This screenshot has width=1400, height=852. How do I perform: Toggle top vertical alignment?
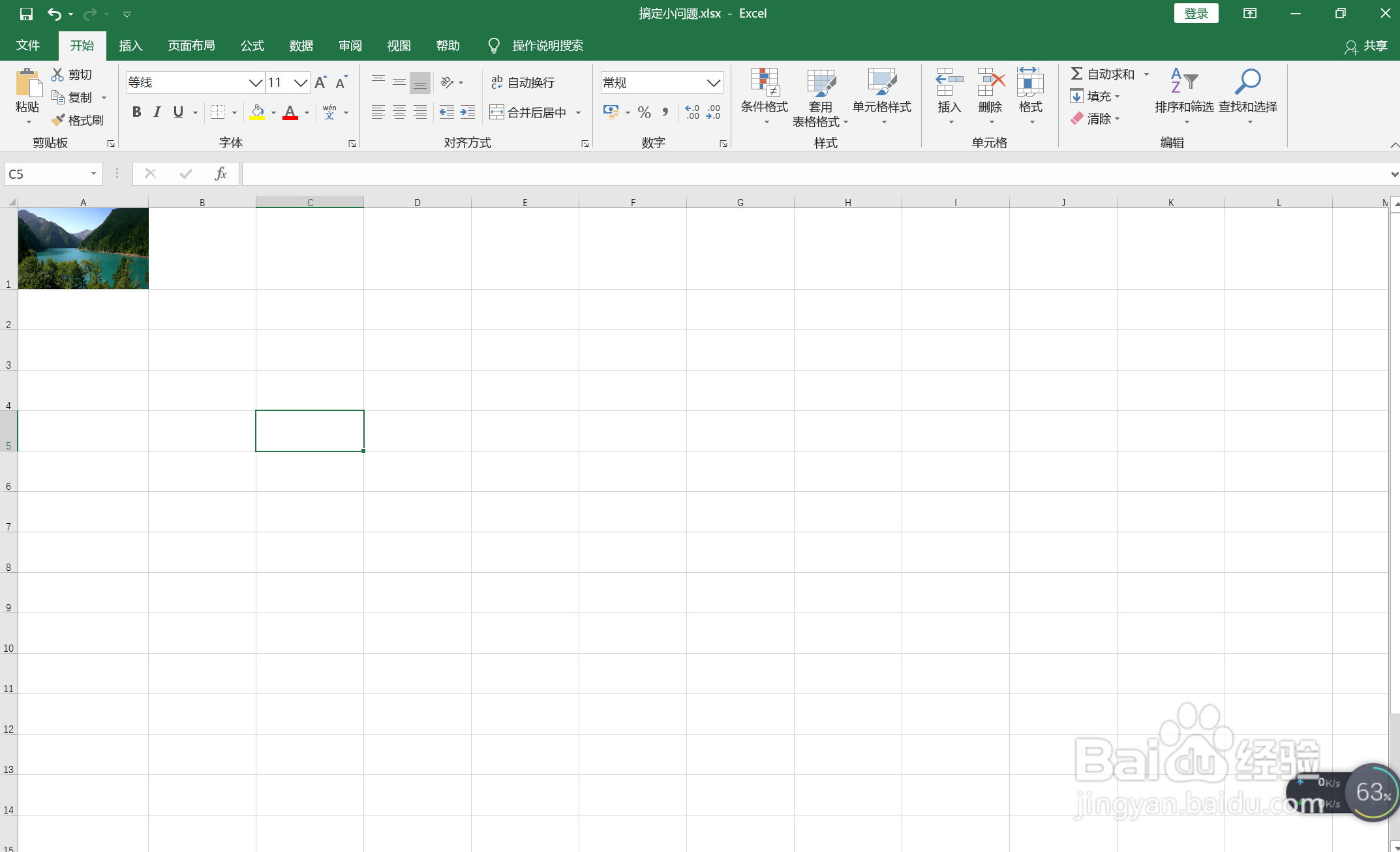pos(378,82)
